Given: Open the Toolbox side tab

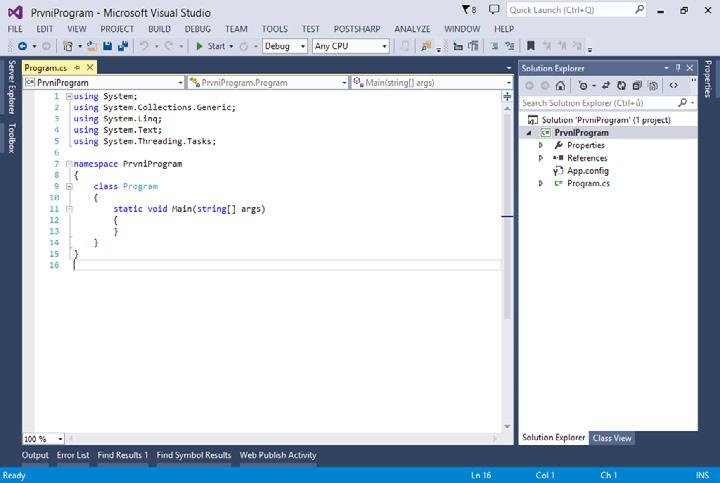Looking at the screenshot, I should coord(11,138).
